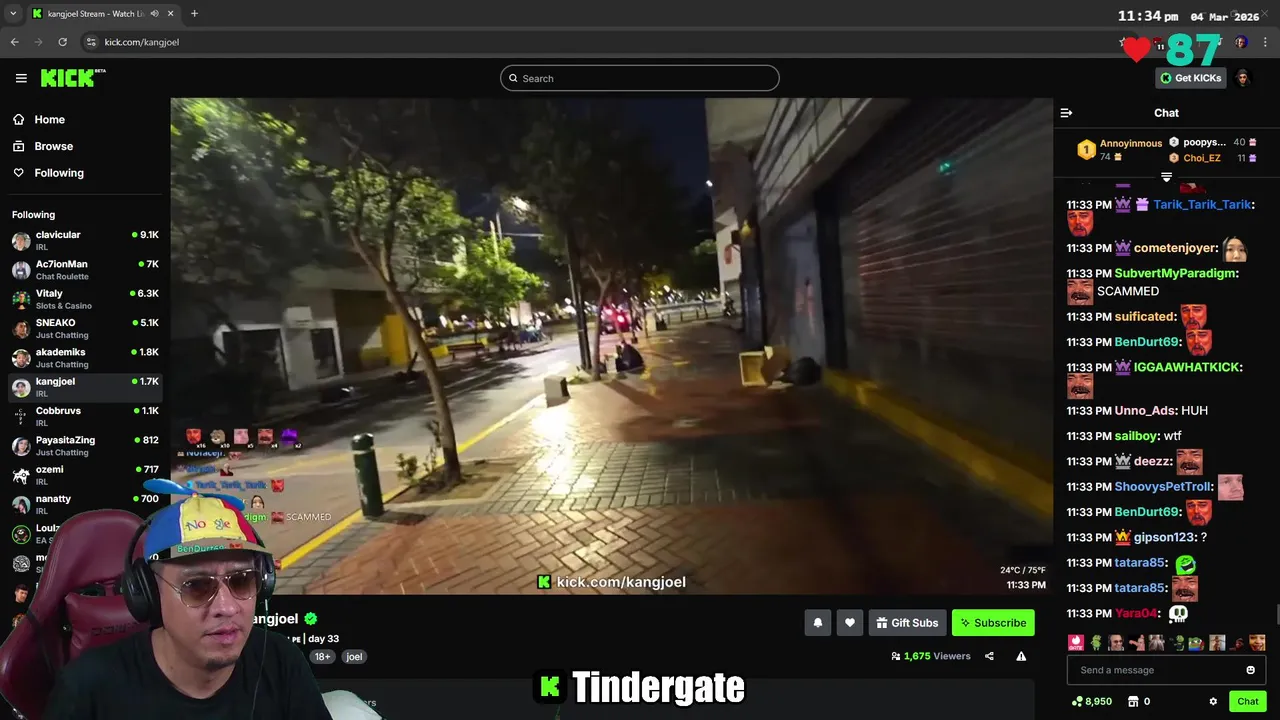Click Unno_Ads username in chat
Image resolution: width=1280 pixels, height=720 pixels.
pyautogui.click(x=1144, y=410)
